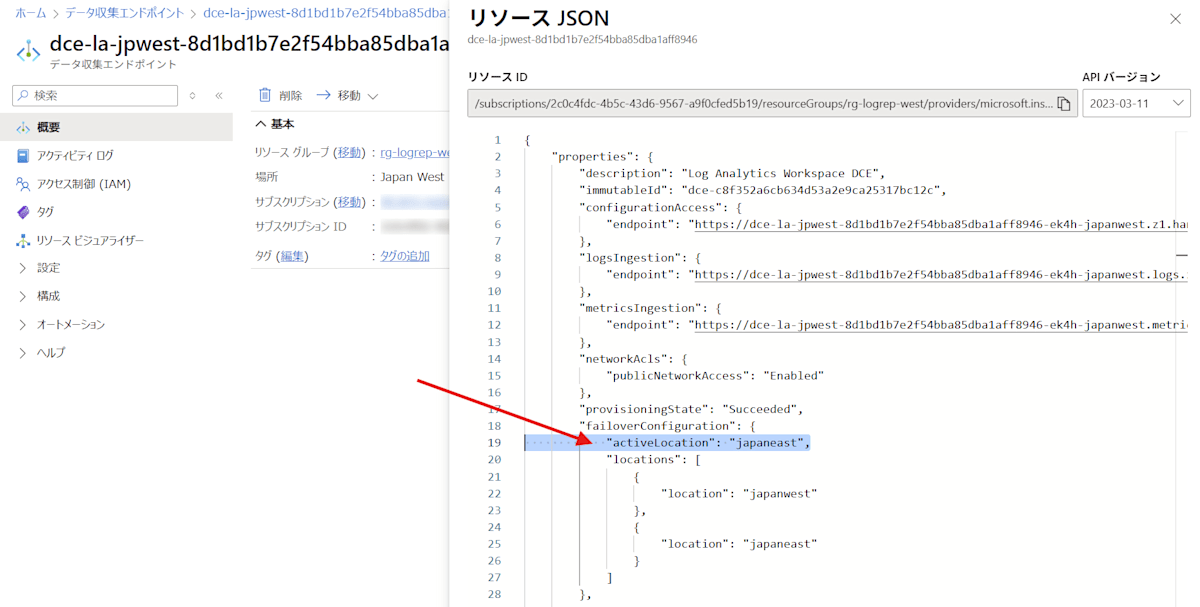The width and height of the screenshot is (1200, 607).
Task: Click the タグの追加 link
Action: [405, 256]
